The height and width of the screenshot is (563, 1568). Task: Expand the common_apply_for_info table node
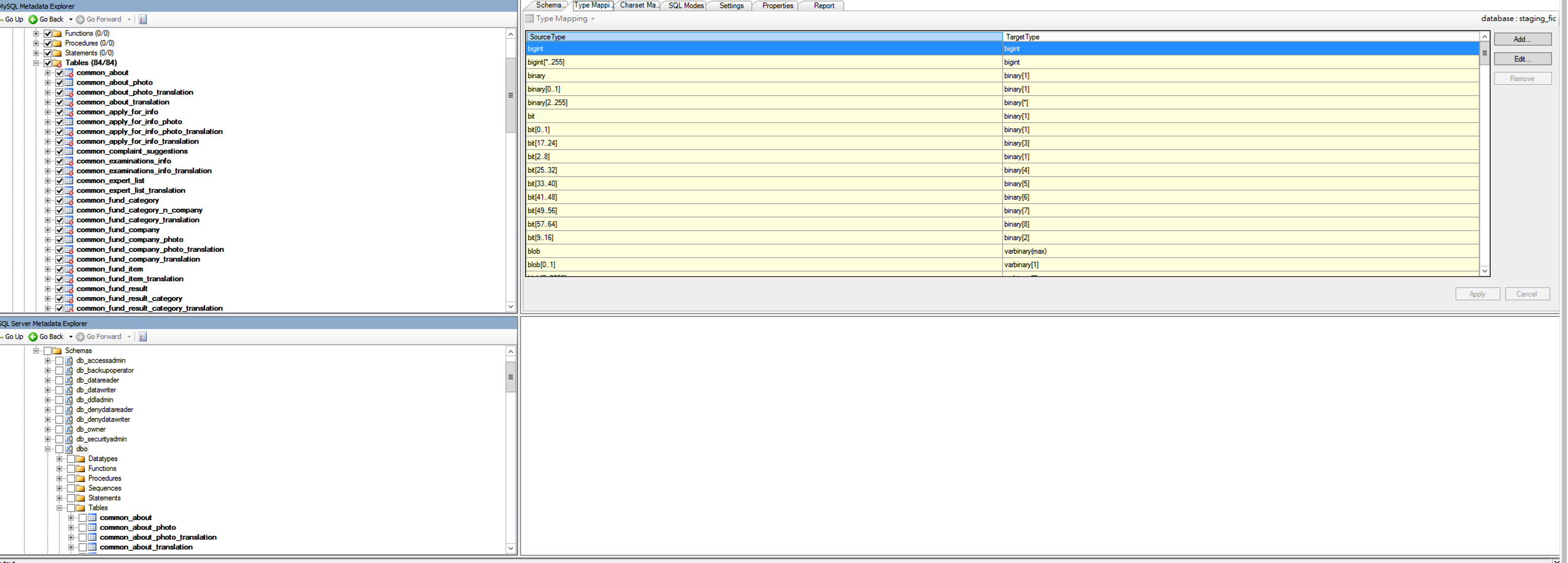(48, 112)
